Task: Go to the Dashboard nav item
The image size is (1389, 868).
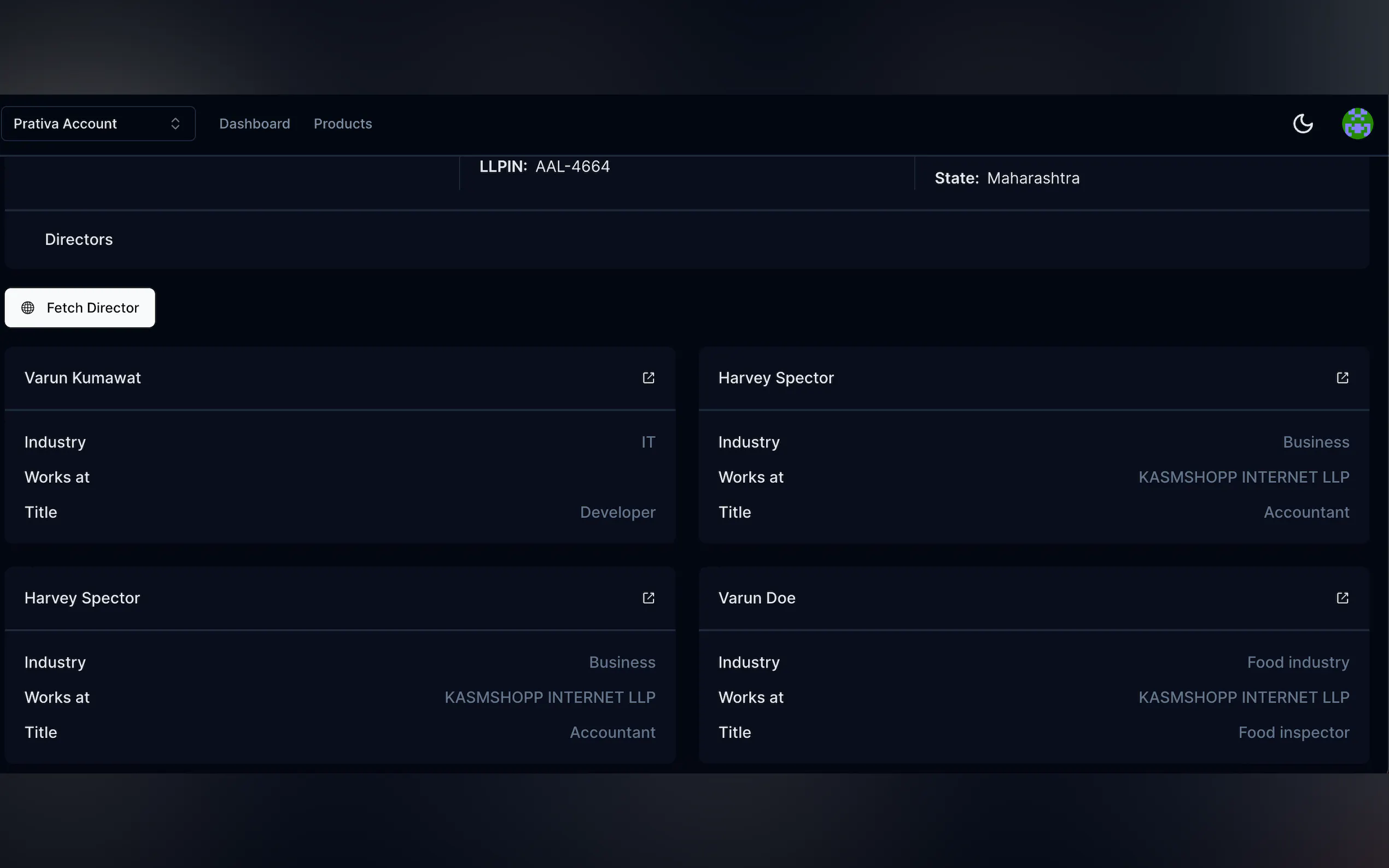Action: click(x=254, y=124)
